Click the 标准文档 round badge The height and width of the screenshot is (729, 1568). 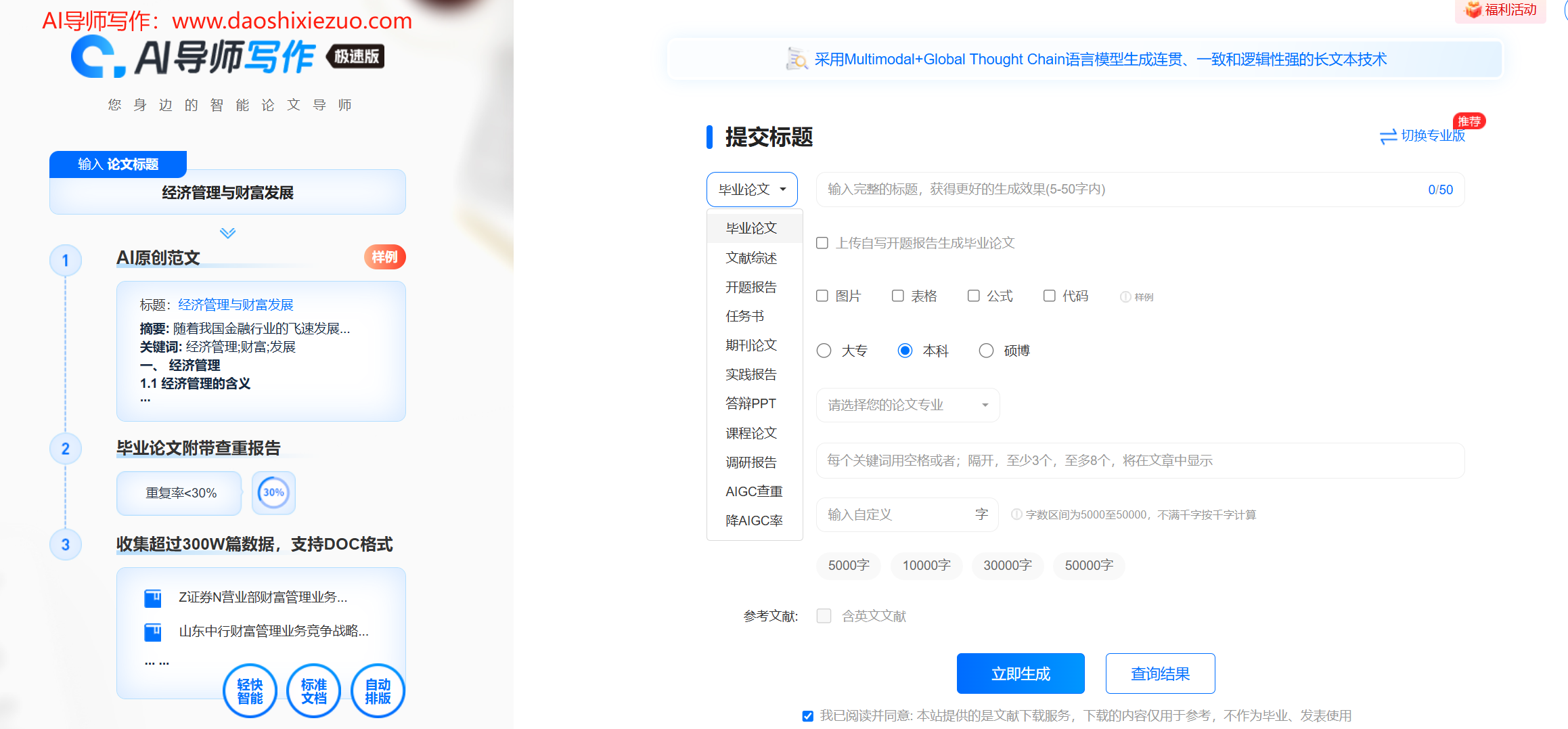[x=314, y=691]
